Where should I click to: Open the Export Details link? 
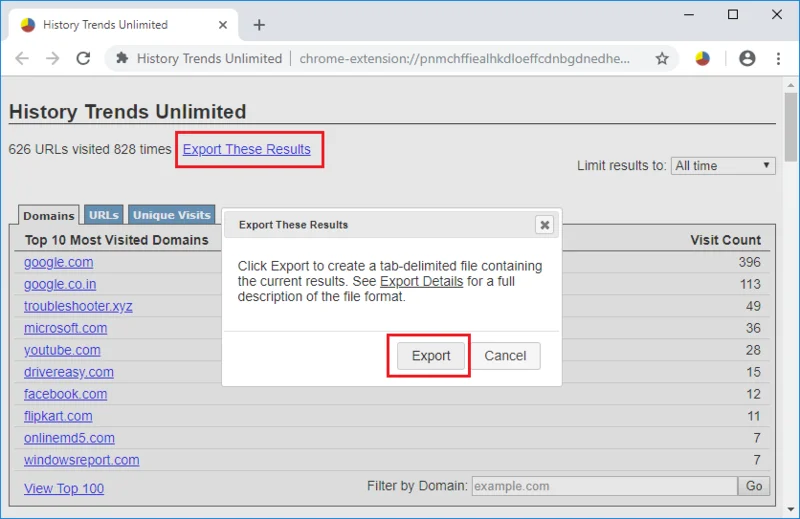(x=421, y=281)
